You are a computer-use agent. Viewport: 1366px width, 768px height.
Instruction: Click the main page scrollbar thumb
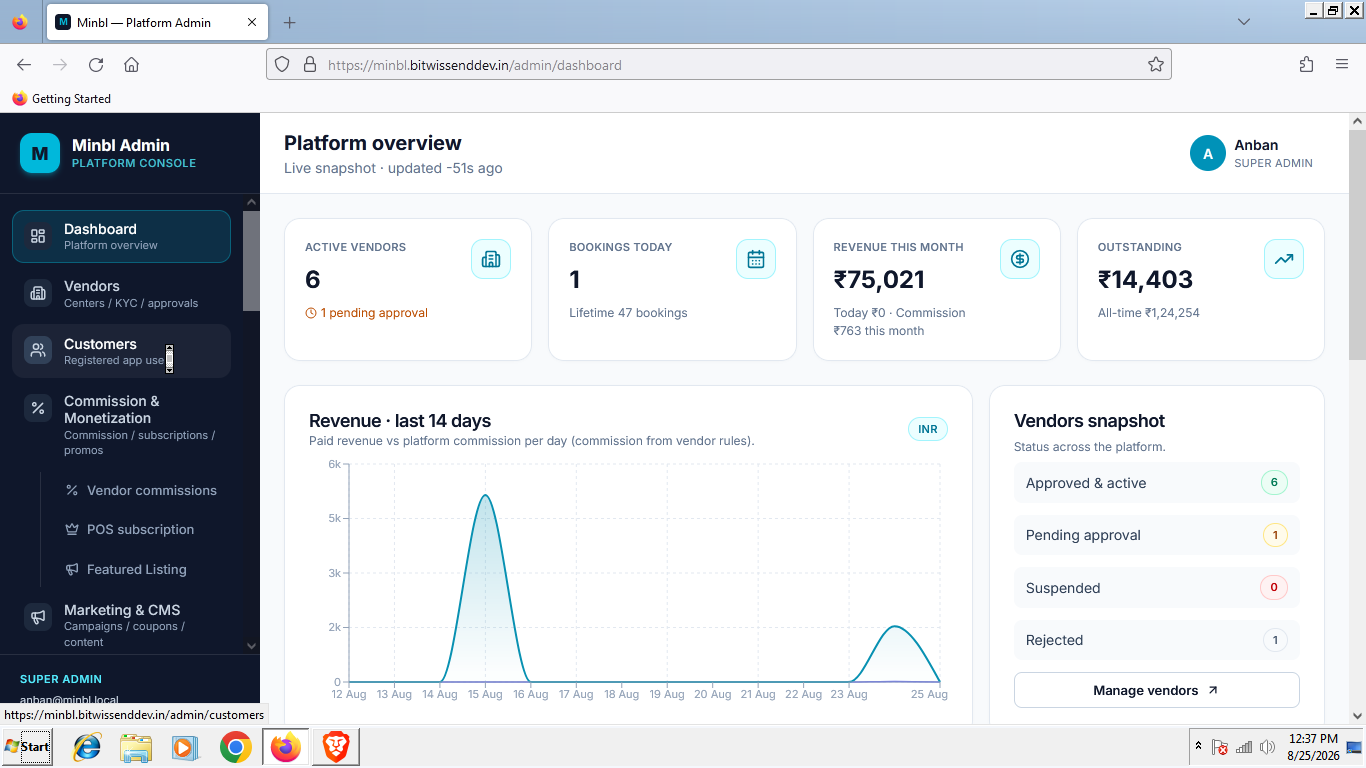tap(1357, 244)
